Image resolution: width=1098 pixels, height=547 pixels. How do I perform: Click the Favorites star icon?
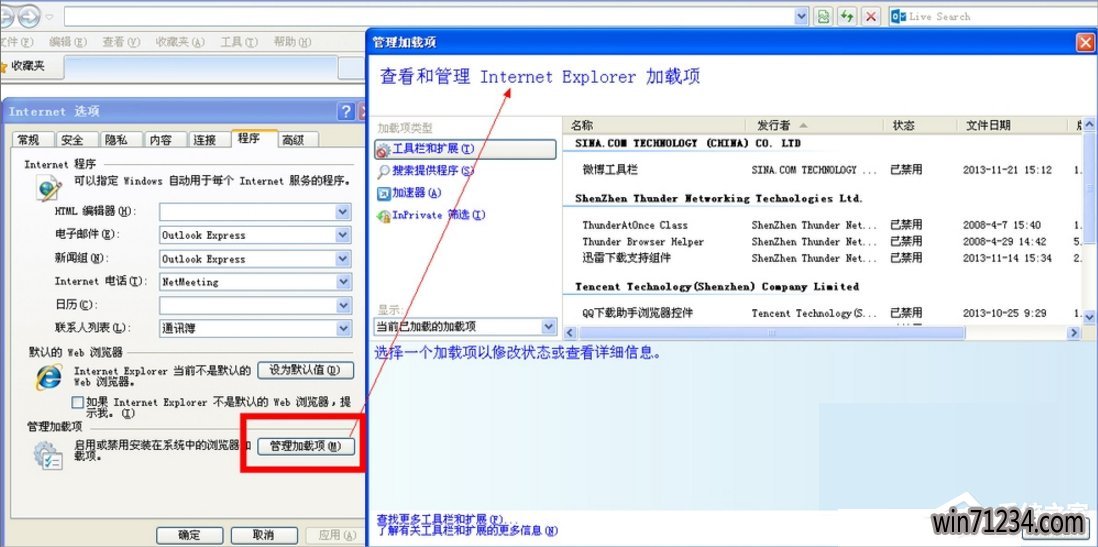4,66
